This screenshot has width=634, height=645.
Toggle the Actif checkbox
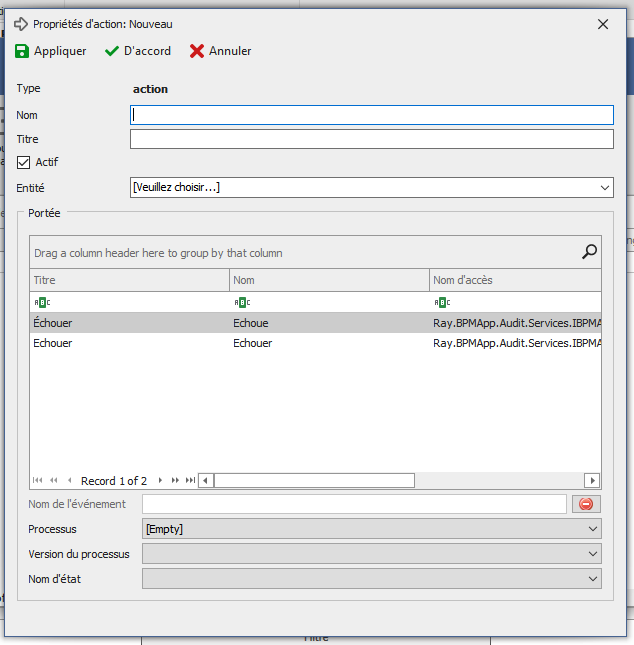23,162
